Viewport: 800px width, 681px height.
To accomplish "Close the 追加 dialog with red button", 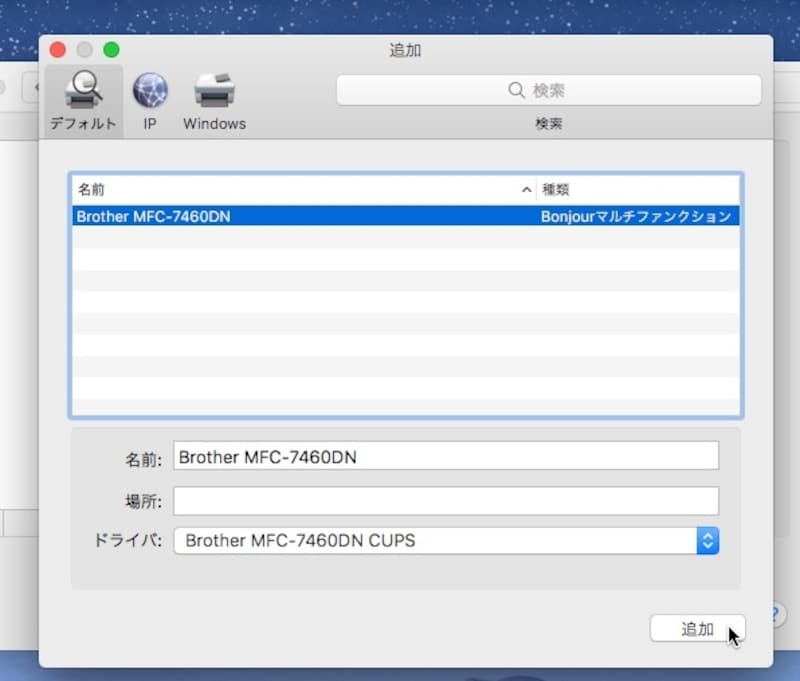I will [58, 49].
